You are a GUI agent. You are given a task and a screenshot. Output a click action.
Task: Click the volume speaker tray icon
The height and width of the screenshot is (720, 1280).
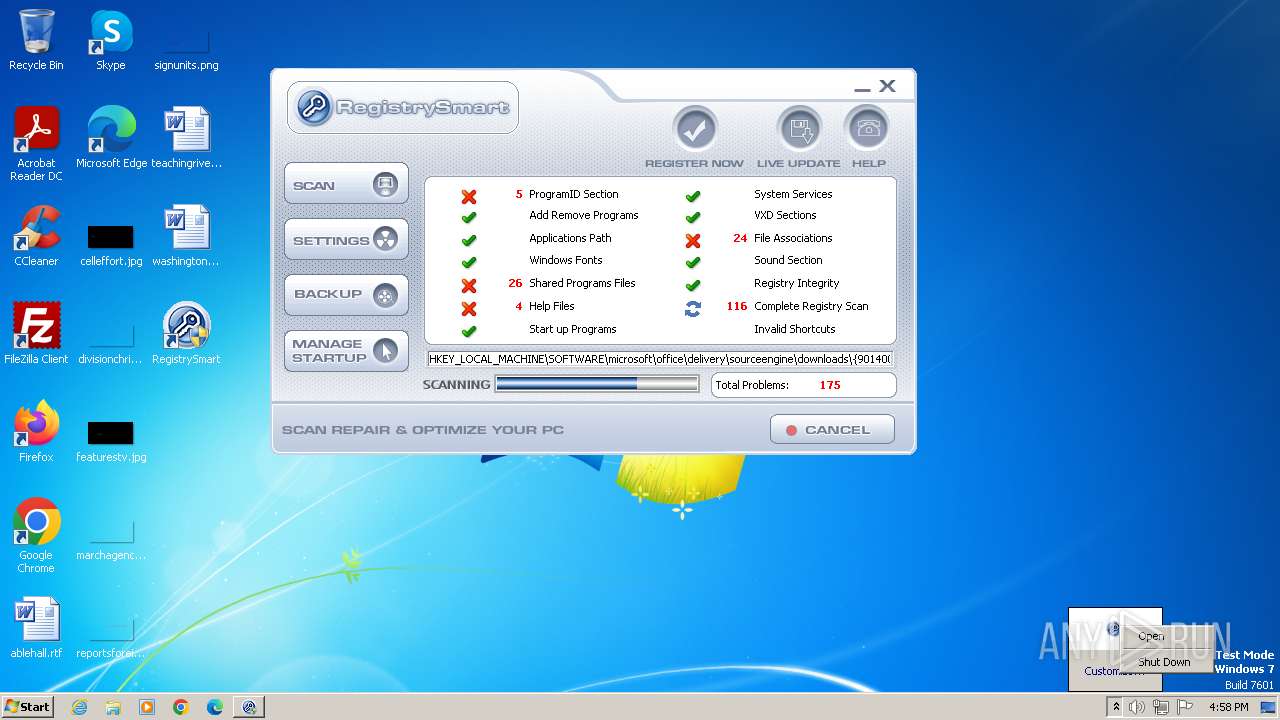click(x=1137, y=707)
